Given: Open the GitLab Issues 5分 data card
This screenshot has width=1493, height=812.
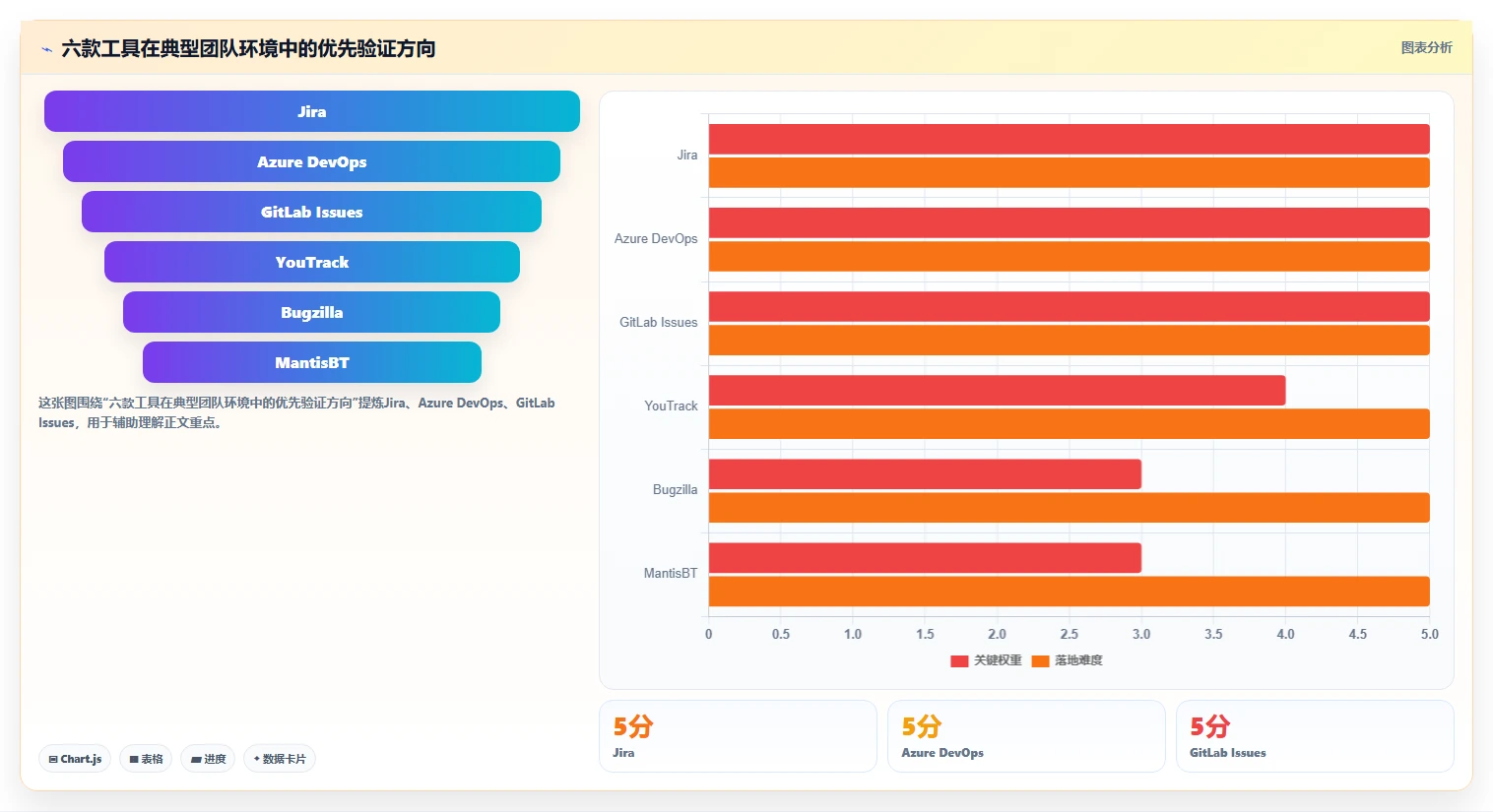Looking at the screenshot, I should [x=1315, y=736].
